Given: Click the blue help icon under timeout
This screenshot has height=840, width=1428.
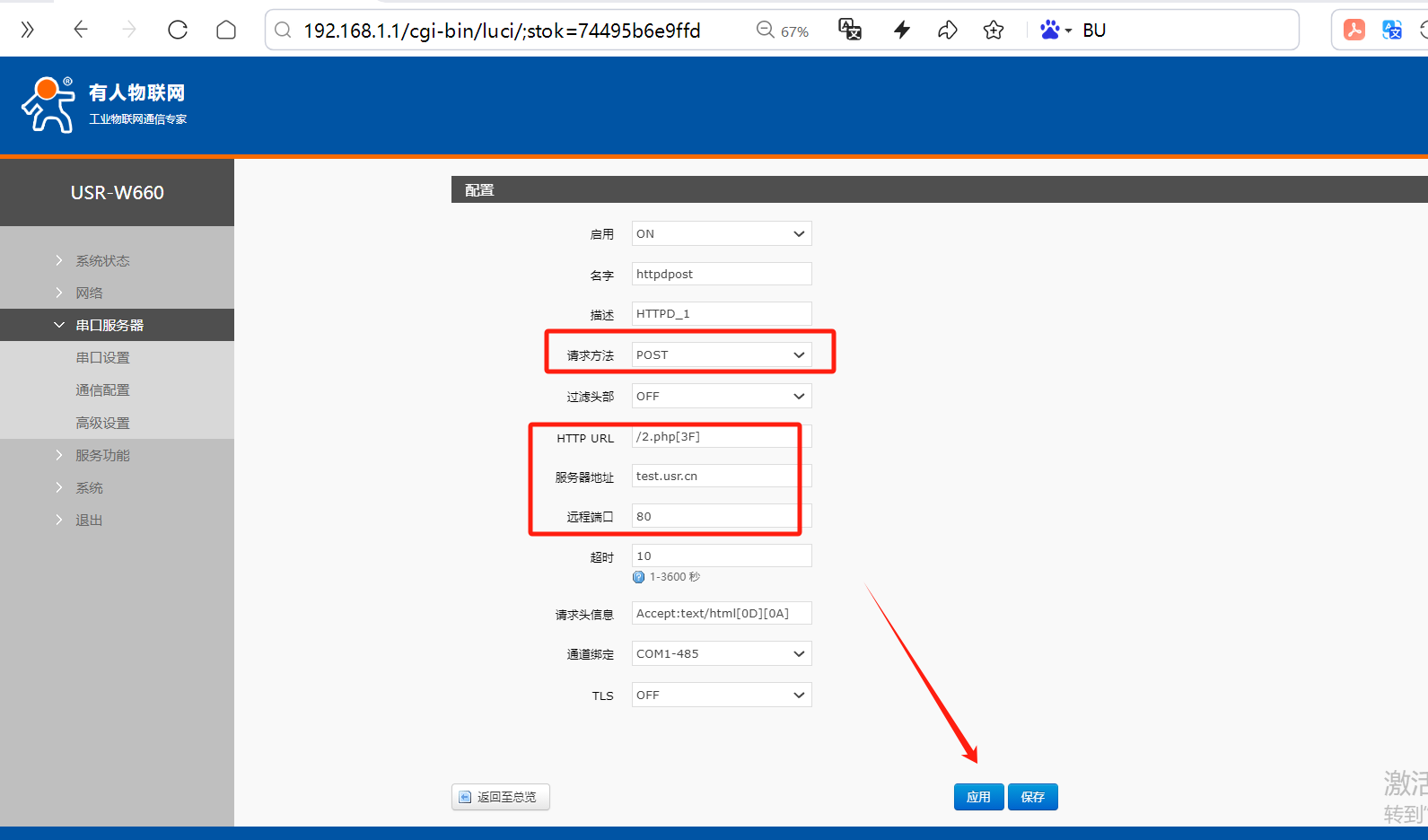Looking at the screenshot, I should 639,577.
